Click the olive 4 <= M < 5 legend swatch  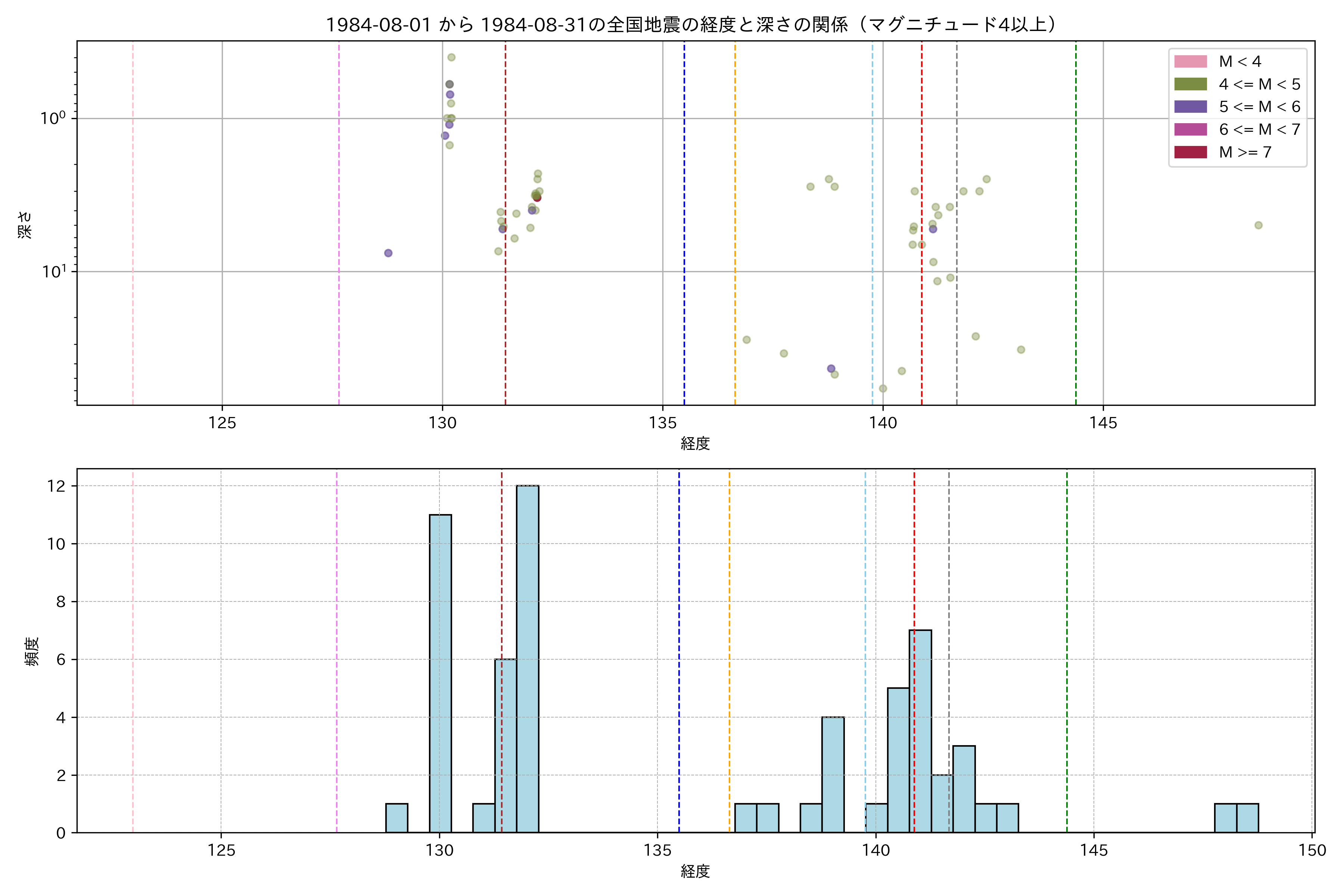tap(1190, 84)
